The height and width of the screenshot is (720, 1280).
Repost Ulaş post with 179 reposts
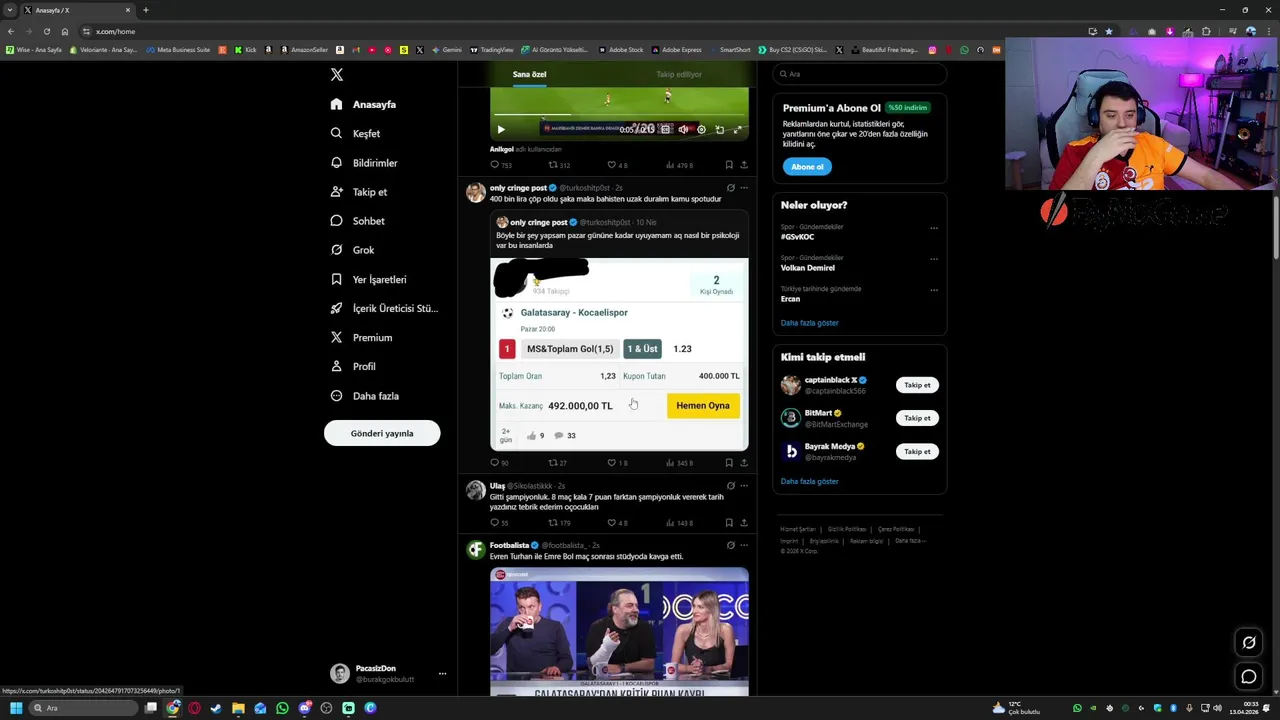coord(559,523)
